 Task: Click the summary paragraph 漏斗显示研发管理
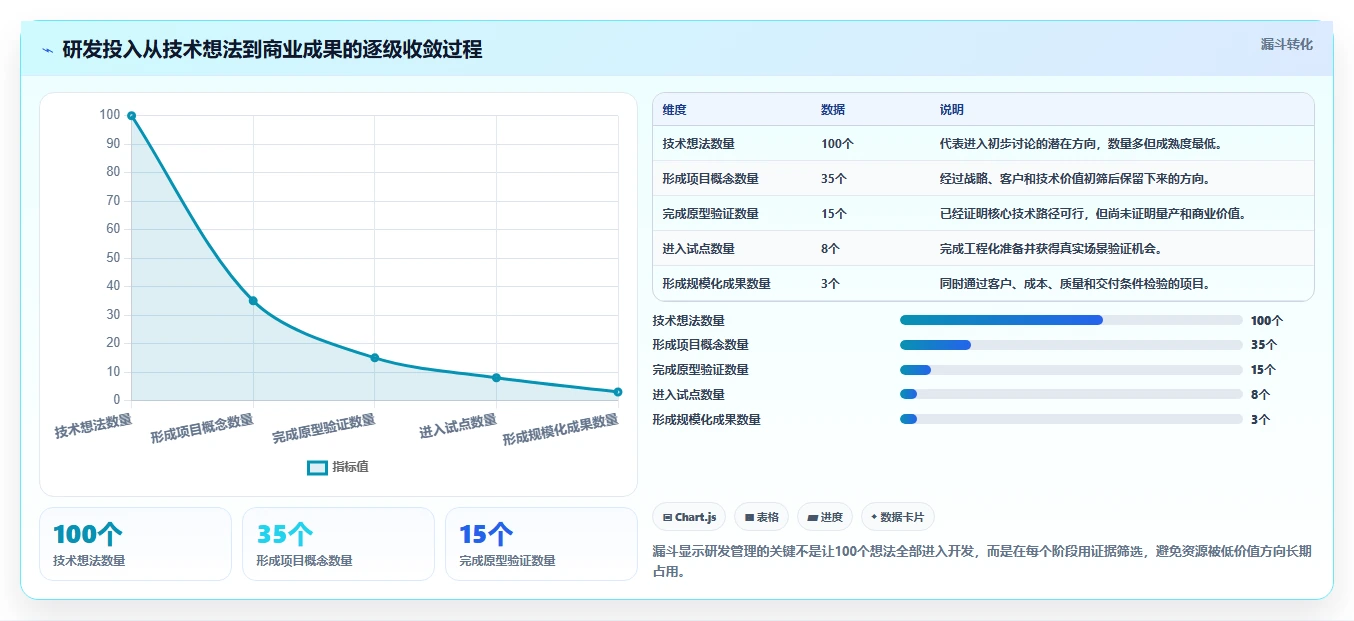coord(982,561)
